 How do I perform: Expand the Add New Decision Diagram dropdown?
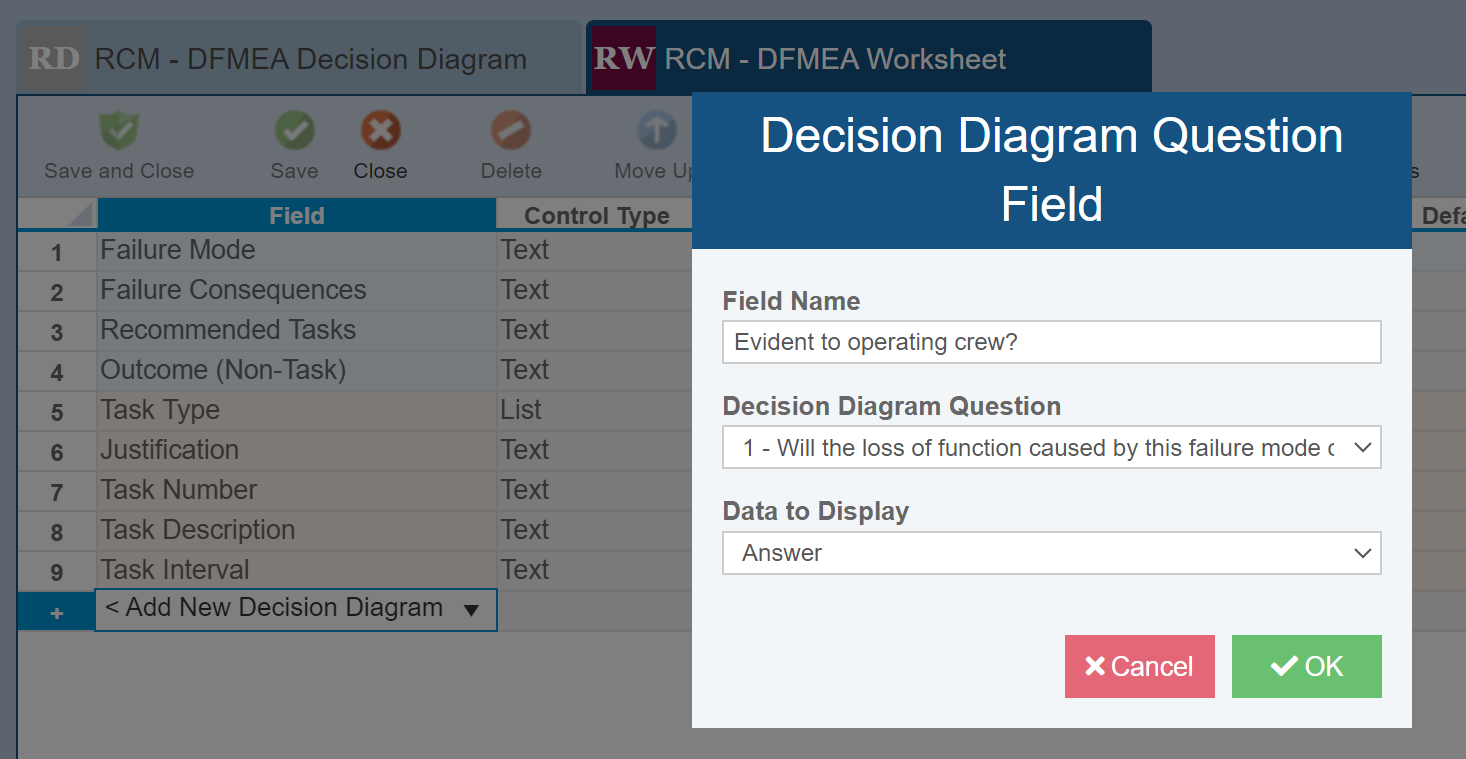click(x=472, y=608)
